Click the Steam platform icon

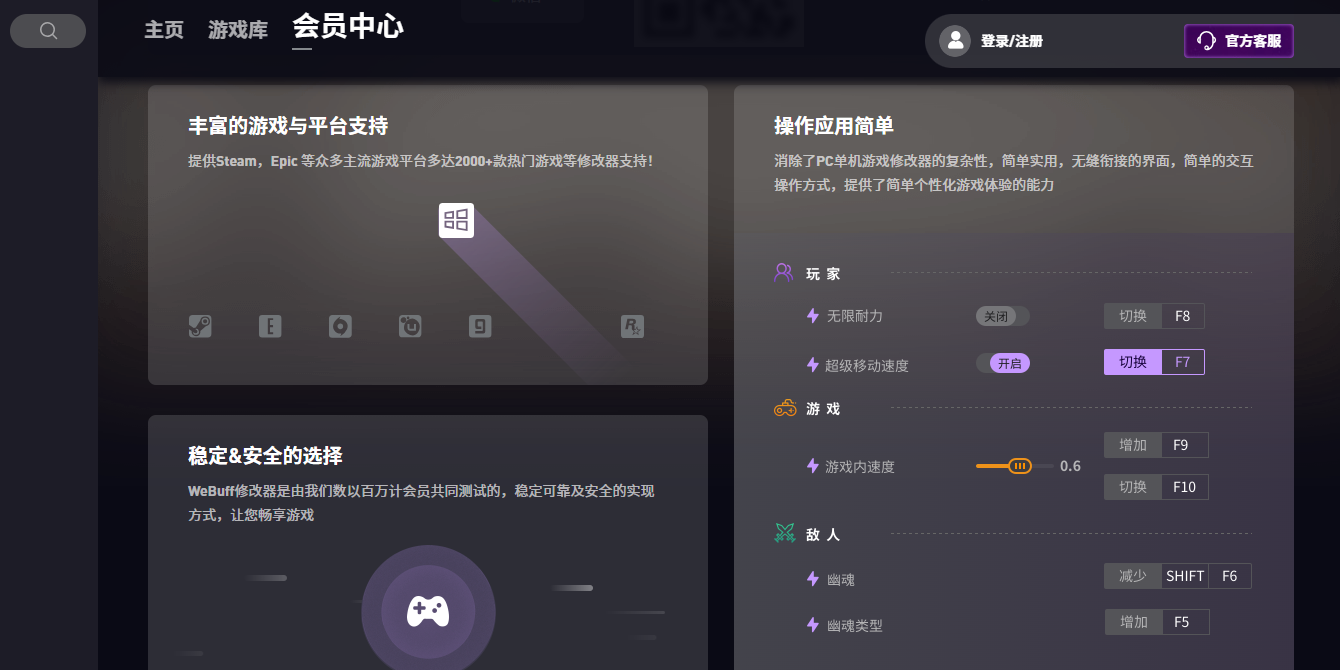coord(200,326)
